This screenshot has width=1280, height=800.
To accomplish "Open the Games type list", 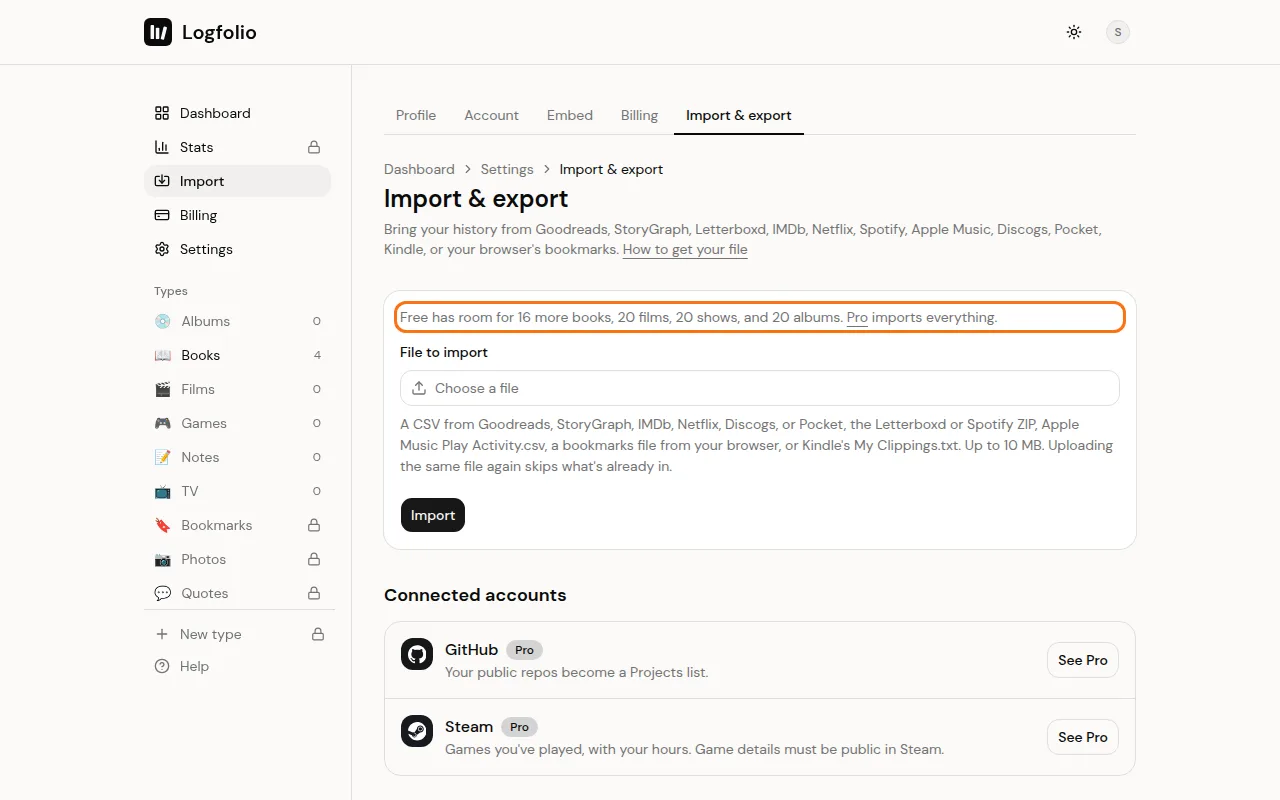I will pyautogui.click(x=237, y=423).
